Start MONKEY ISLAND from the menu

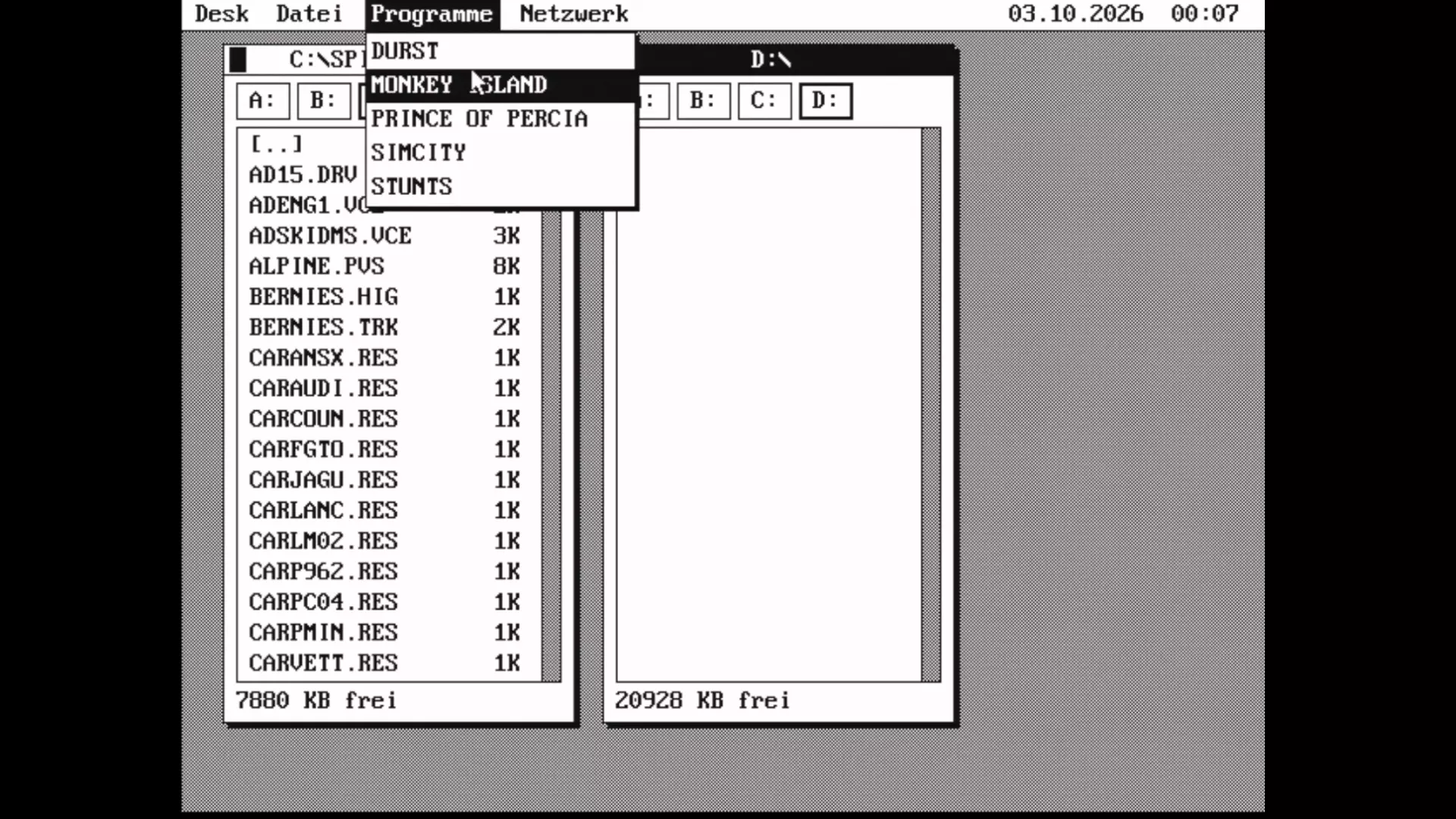(x=500, y=84)
